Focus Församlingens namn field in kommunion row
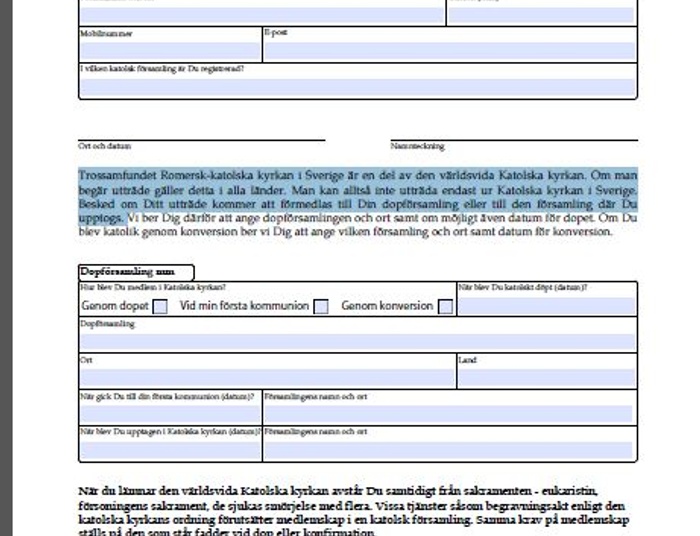700x536 pixels. tap(448, 413)
